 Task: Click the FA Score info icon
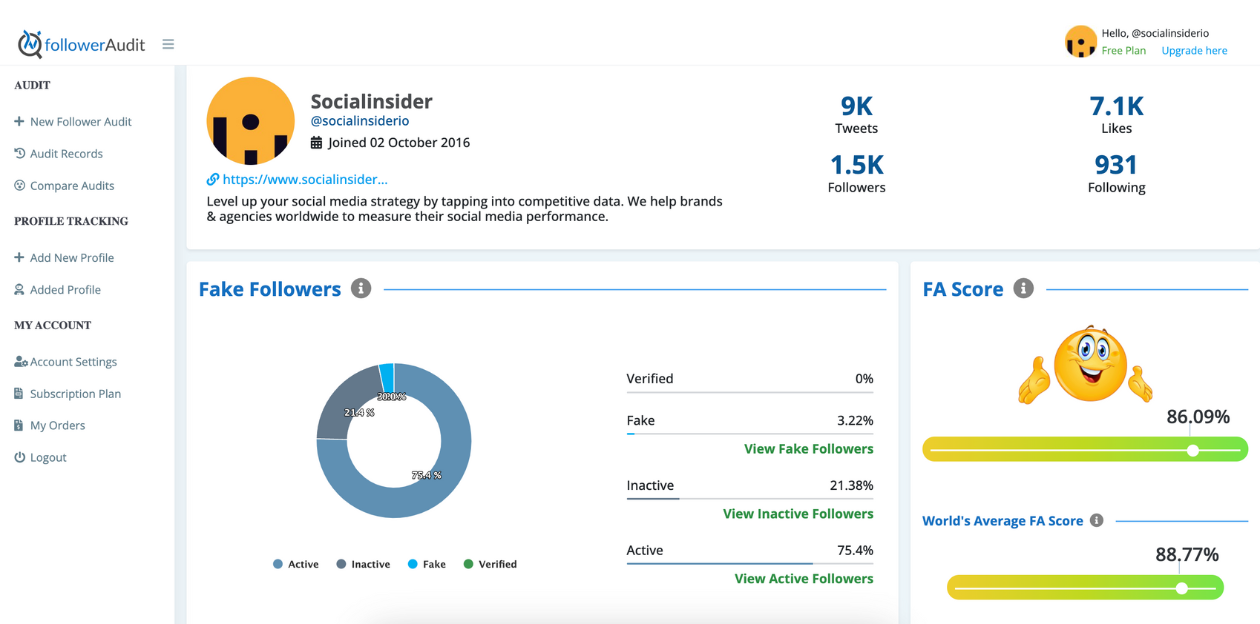pyautogui.click(x=1023, y=288)
